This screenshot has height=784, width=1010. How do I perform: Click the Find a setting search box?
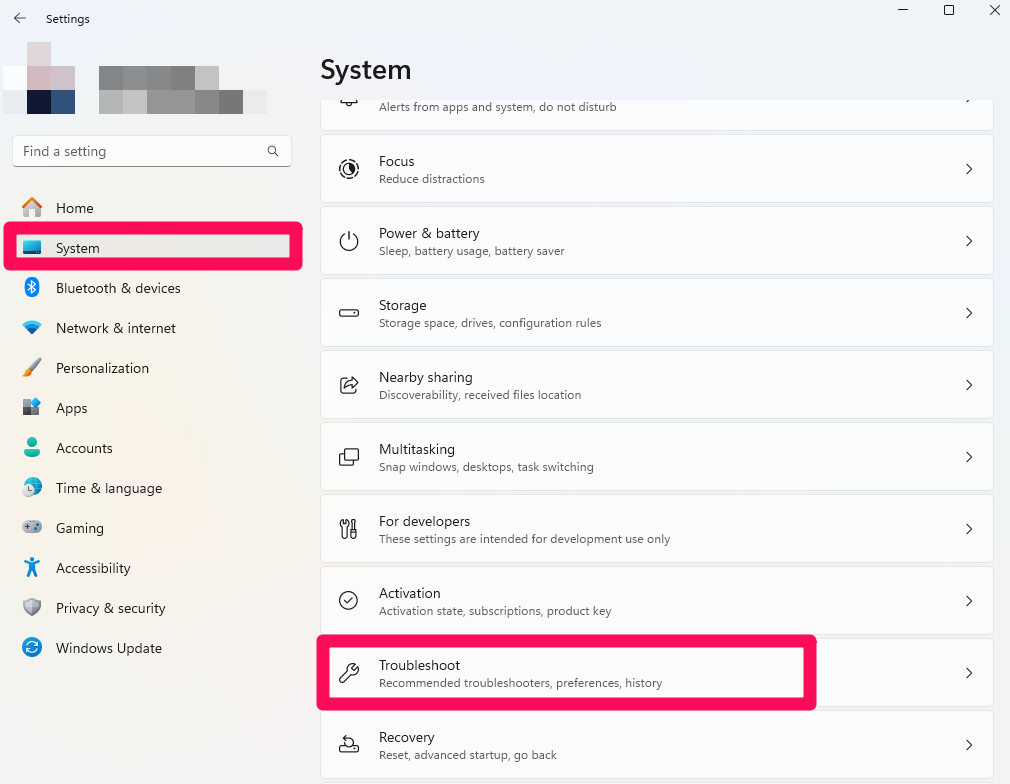tap(152, 151)
